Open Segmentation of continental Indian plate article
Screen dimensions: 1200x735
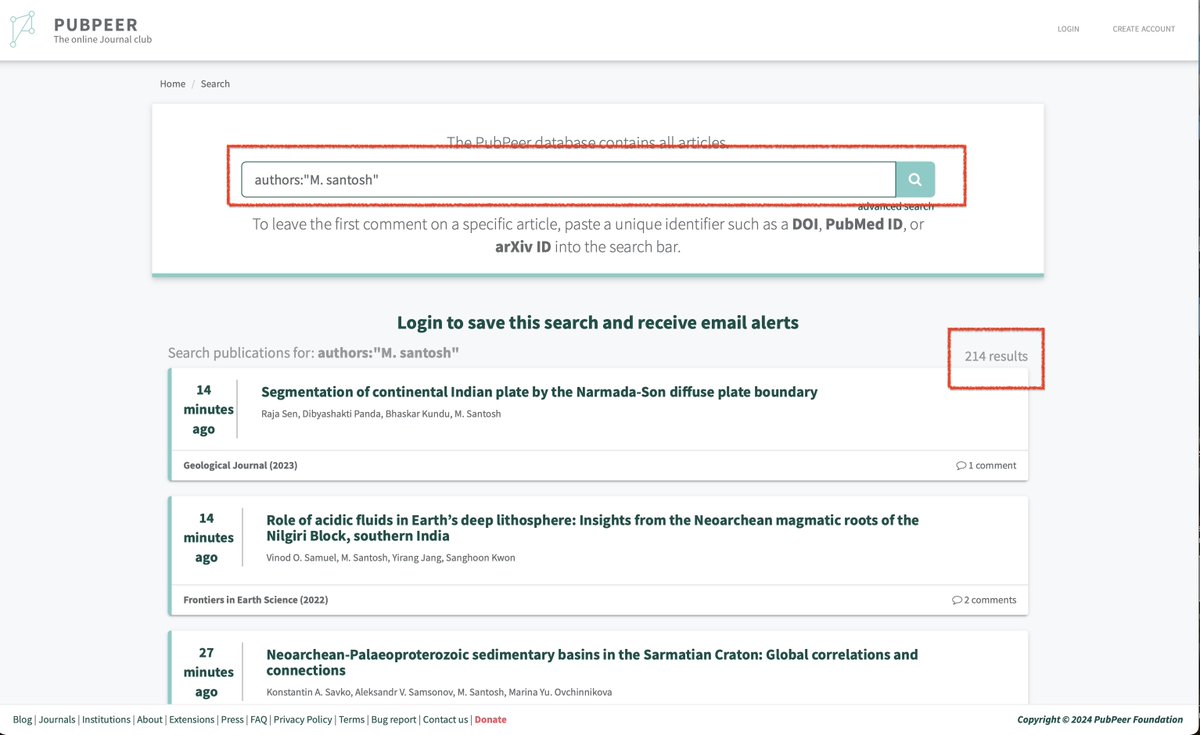click(x=539, y=392)
